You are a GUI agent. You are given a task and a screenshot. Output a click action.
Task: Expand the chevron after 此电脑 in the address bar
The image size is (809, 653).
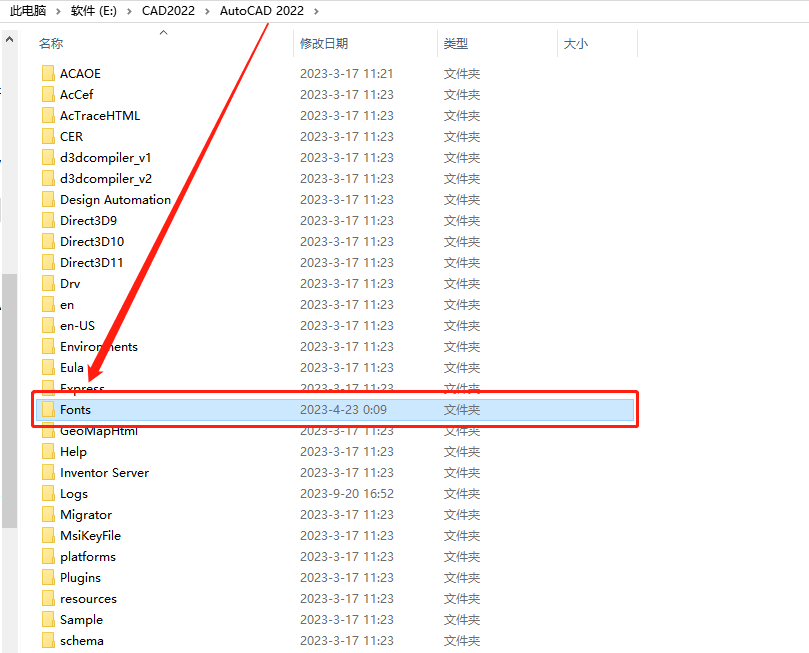coord(58,11)
